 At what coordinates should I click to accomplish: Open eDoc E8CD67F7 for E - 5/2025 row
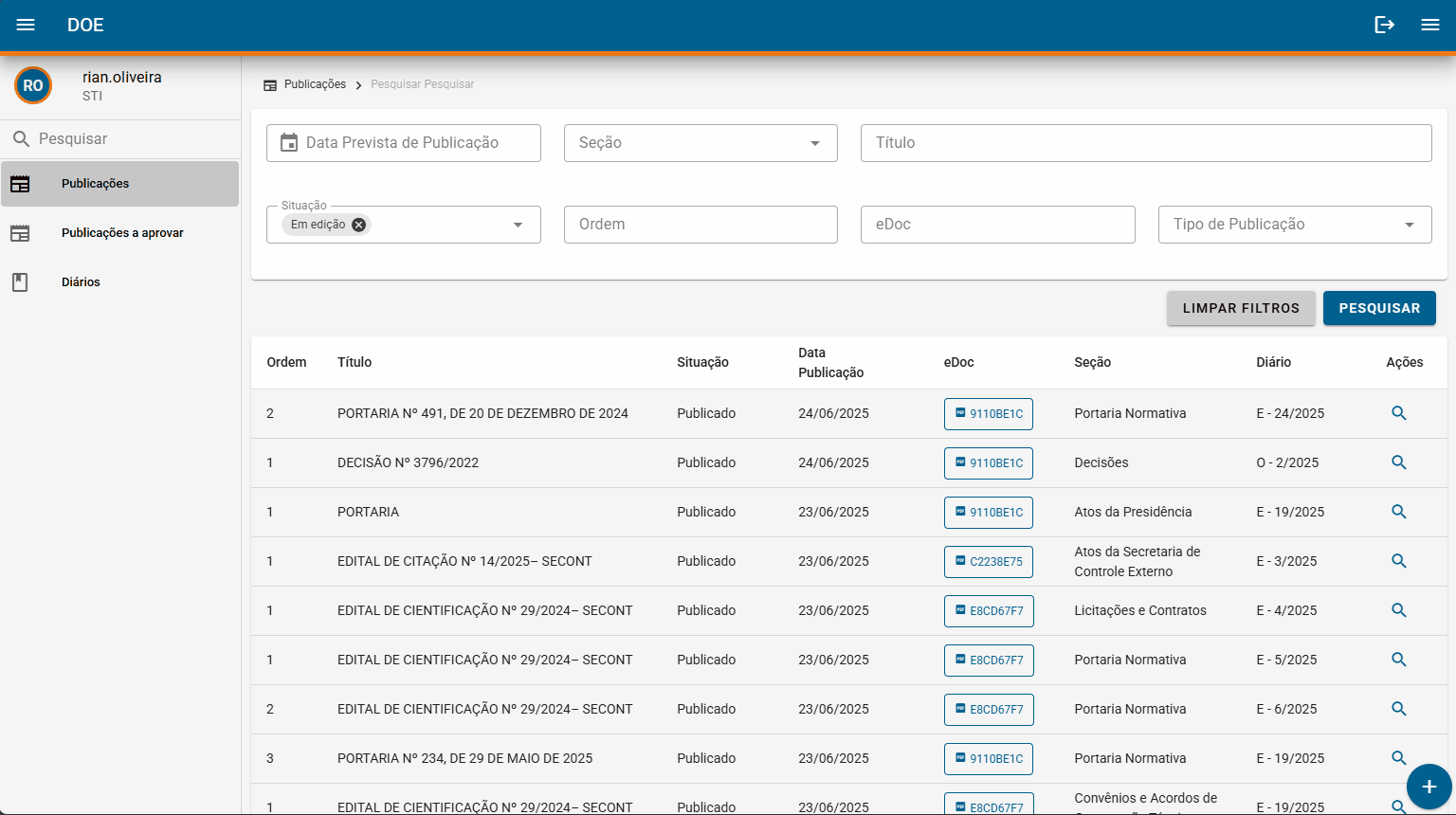click(989, 661)
